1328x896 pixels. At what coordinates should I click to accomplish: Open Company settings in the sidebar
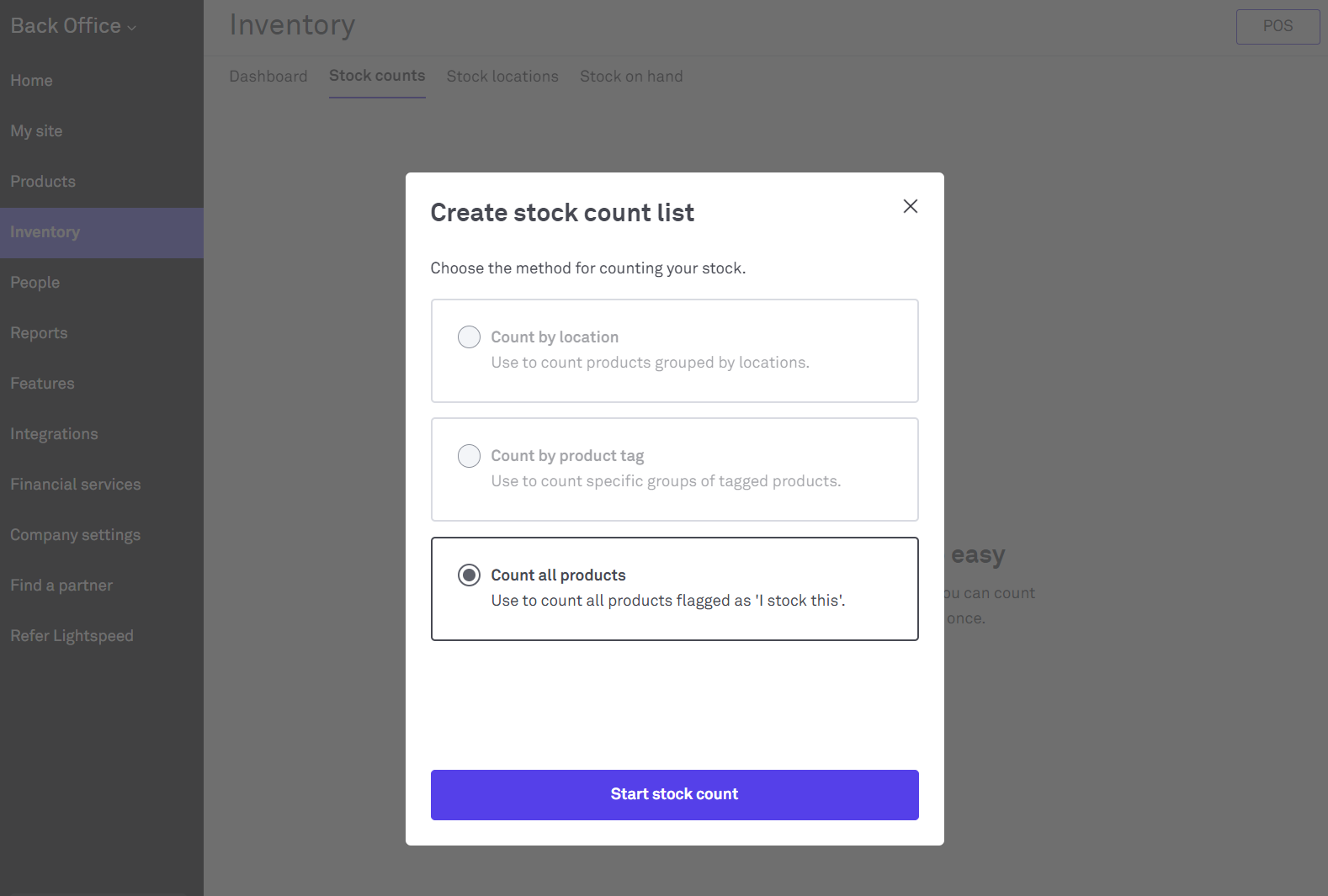[75, 535]
